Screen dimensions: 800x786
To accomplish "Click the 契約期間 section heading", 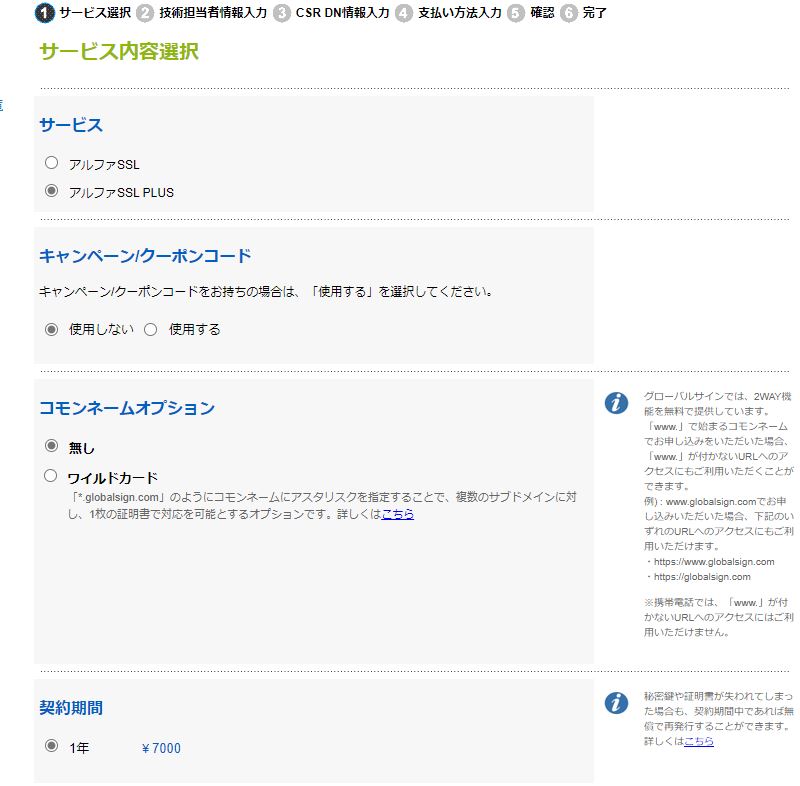I will point(71,707).
